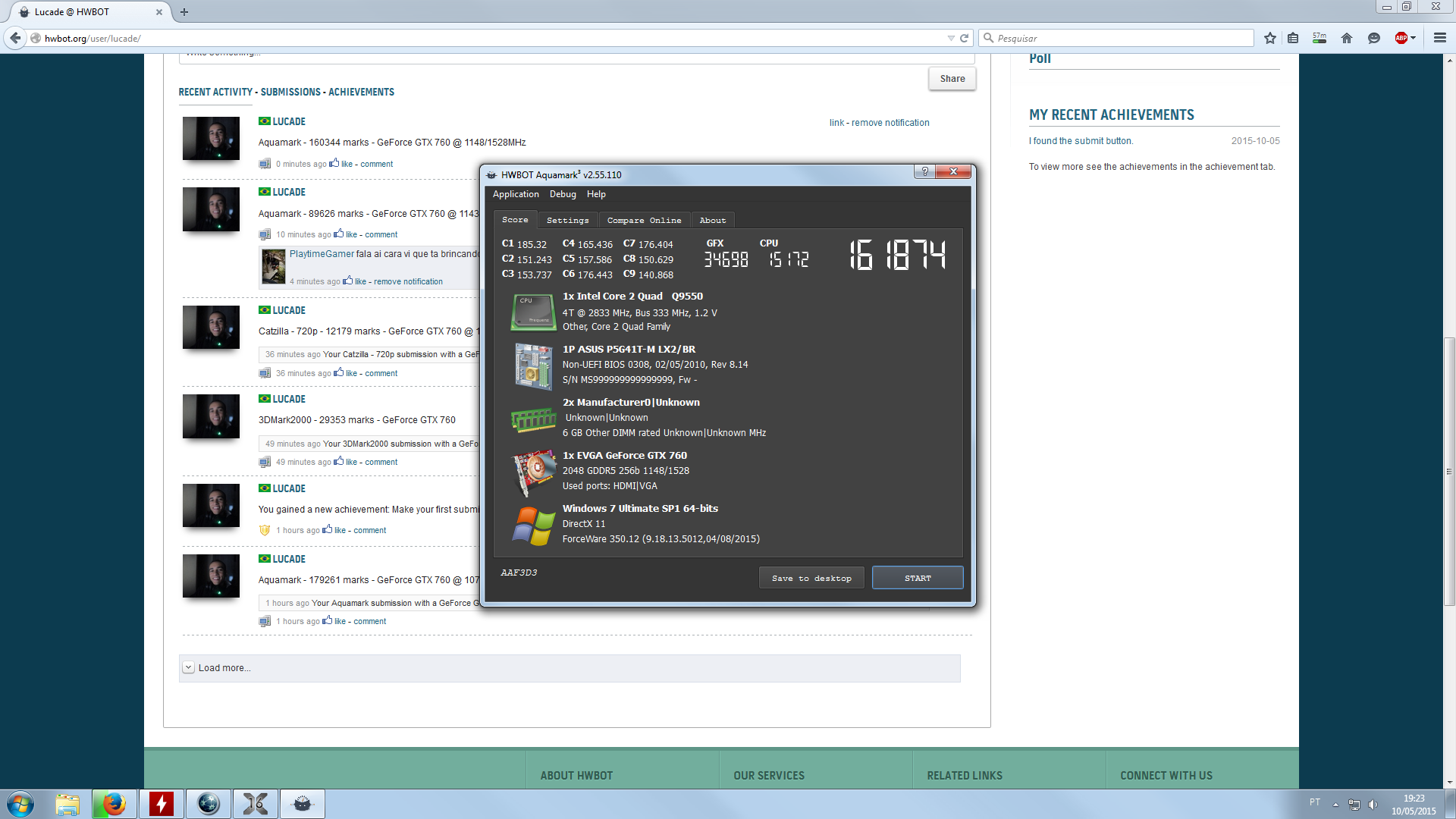Screen dimensions: 1456x819
Task: Select the Lucade @ HWBOT browser tab
Action: click(89, 12)
